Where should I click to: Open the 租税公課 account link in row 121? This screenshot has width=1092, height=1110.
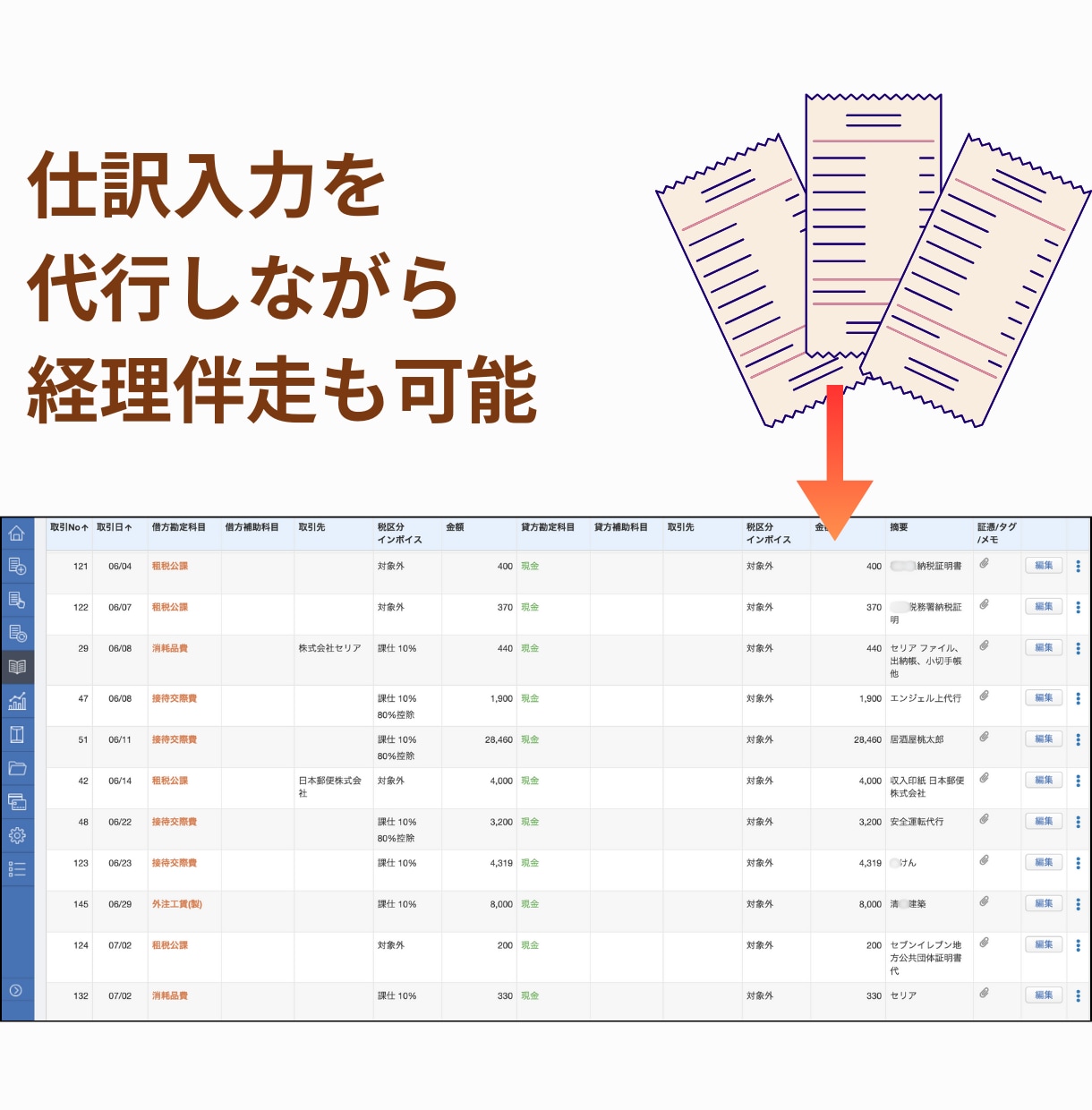tap(170, 567)
